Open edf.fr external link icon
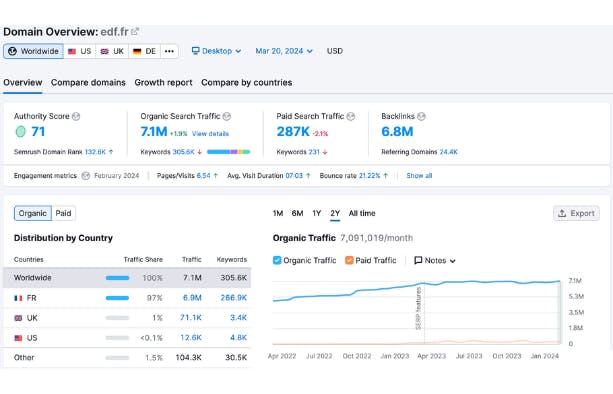Image resolution: width=613 pixels, height=394 pixels. click(135, 31)
